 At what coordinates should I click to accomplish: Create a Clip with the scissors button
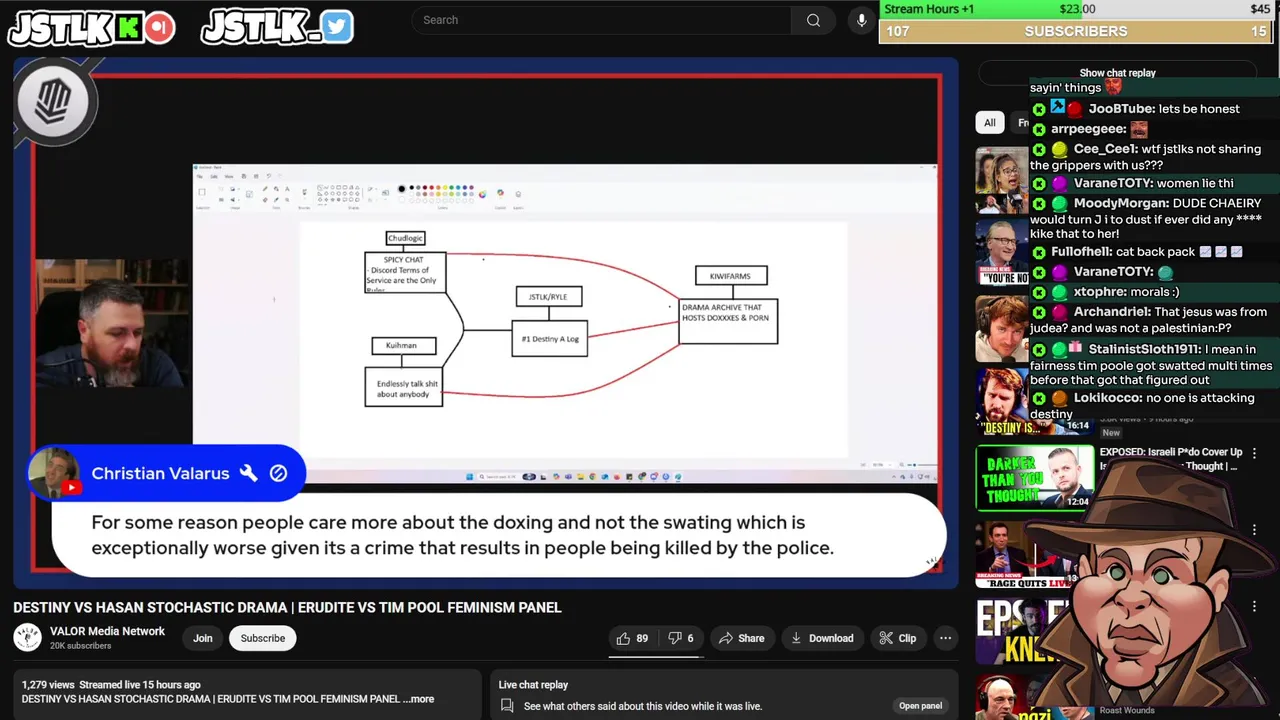[897, 638]
